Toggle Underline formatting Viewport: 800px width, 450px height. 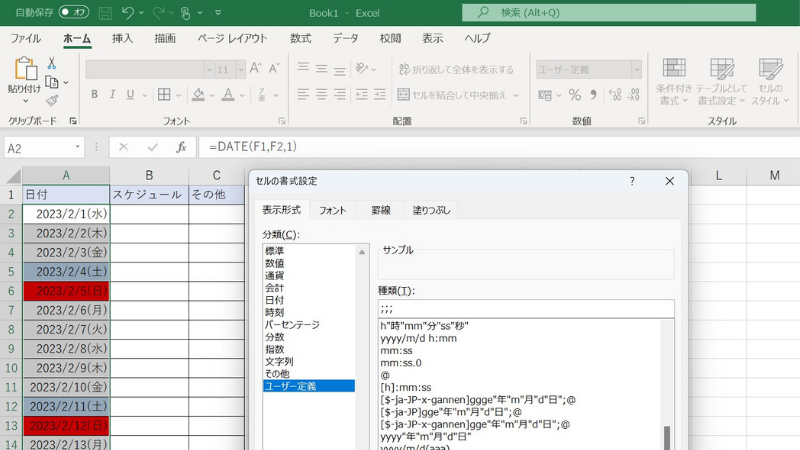[x=130, y=94]
